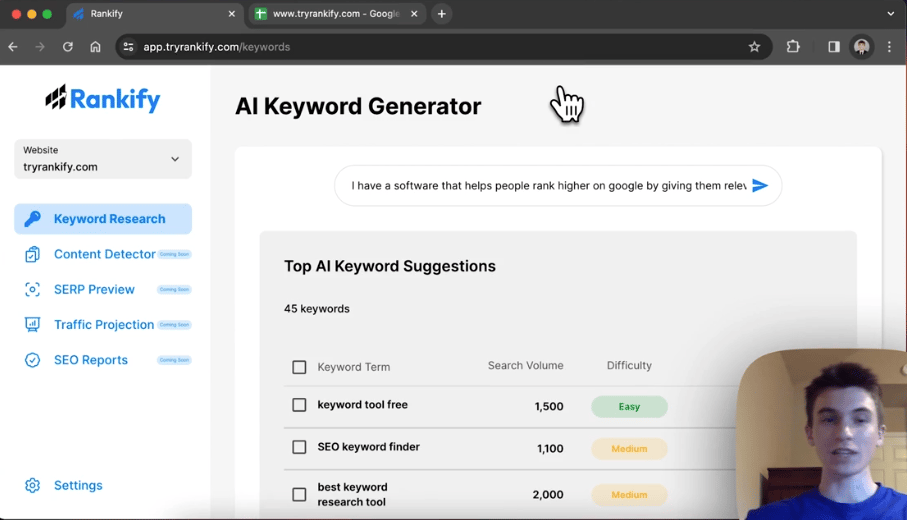This screenshot has width=907, height=520.
Task: View site information icon in address bar
Action: 128,47
